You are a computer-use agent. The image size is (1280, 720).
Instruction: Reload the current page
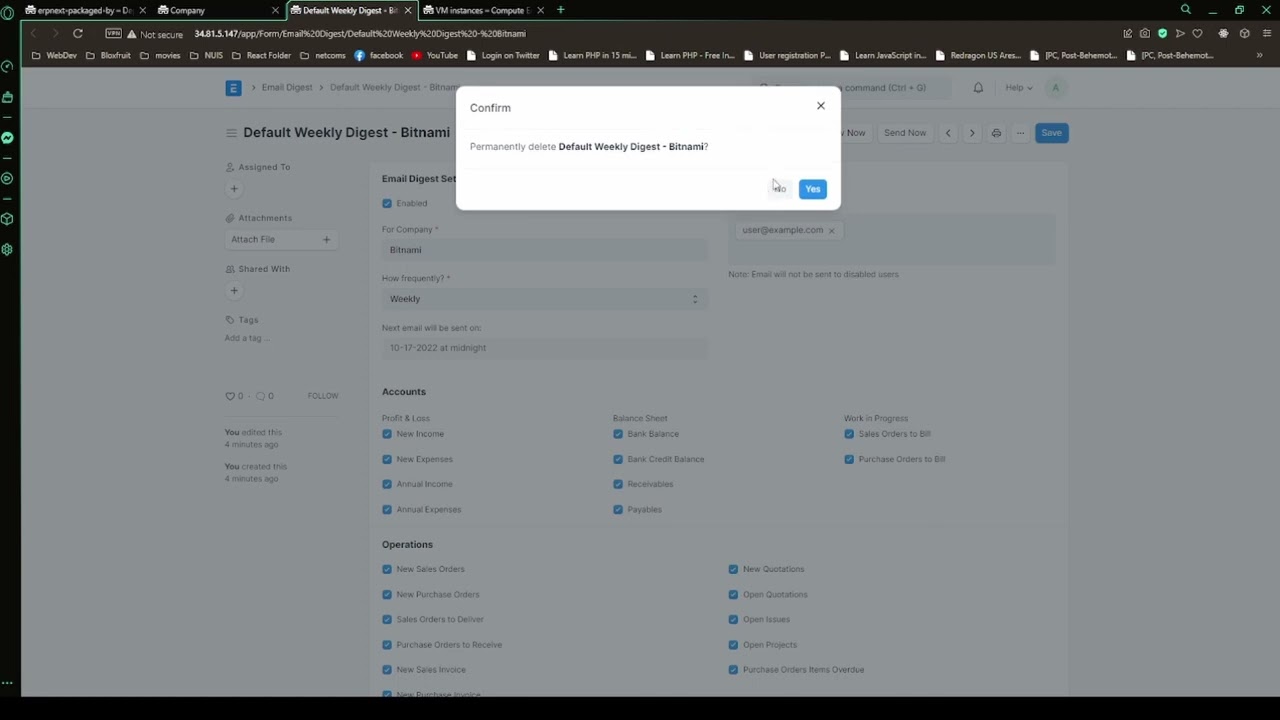click(x=77, y=33)
